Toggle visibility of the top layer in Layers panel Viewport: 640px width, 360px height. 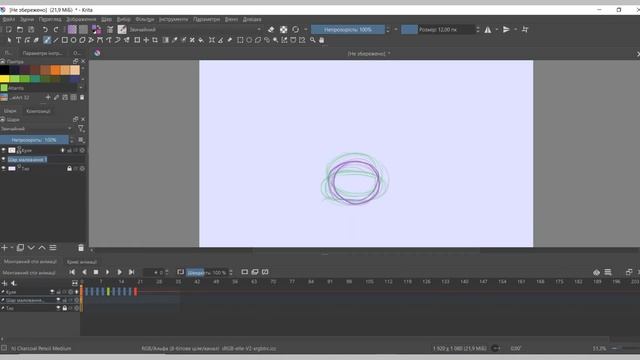[x=4, y=150]
